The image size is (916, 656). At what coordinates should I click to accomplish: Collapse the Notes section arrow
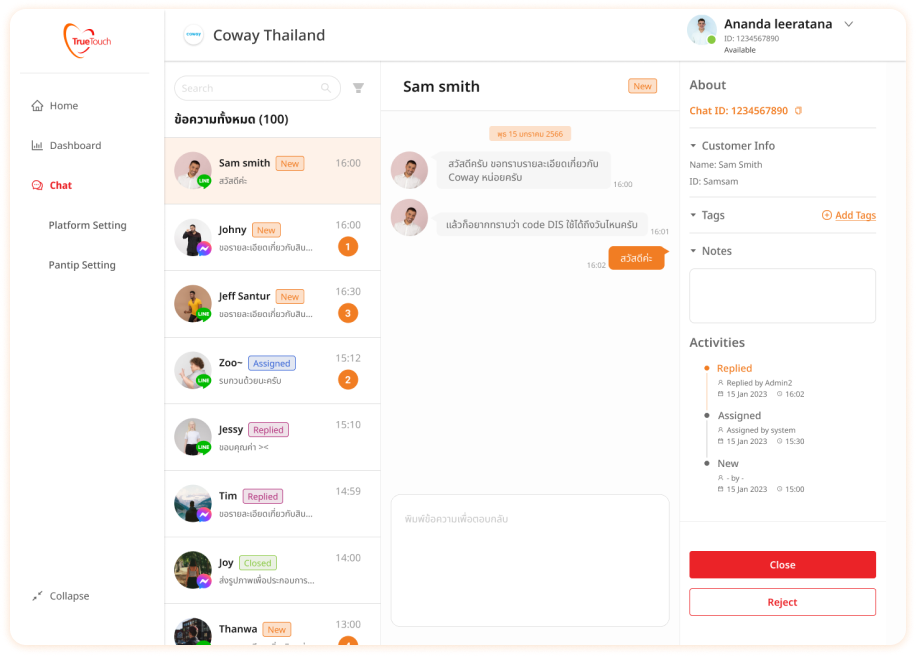693,251
